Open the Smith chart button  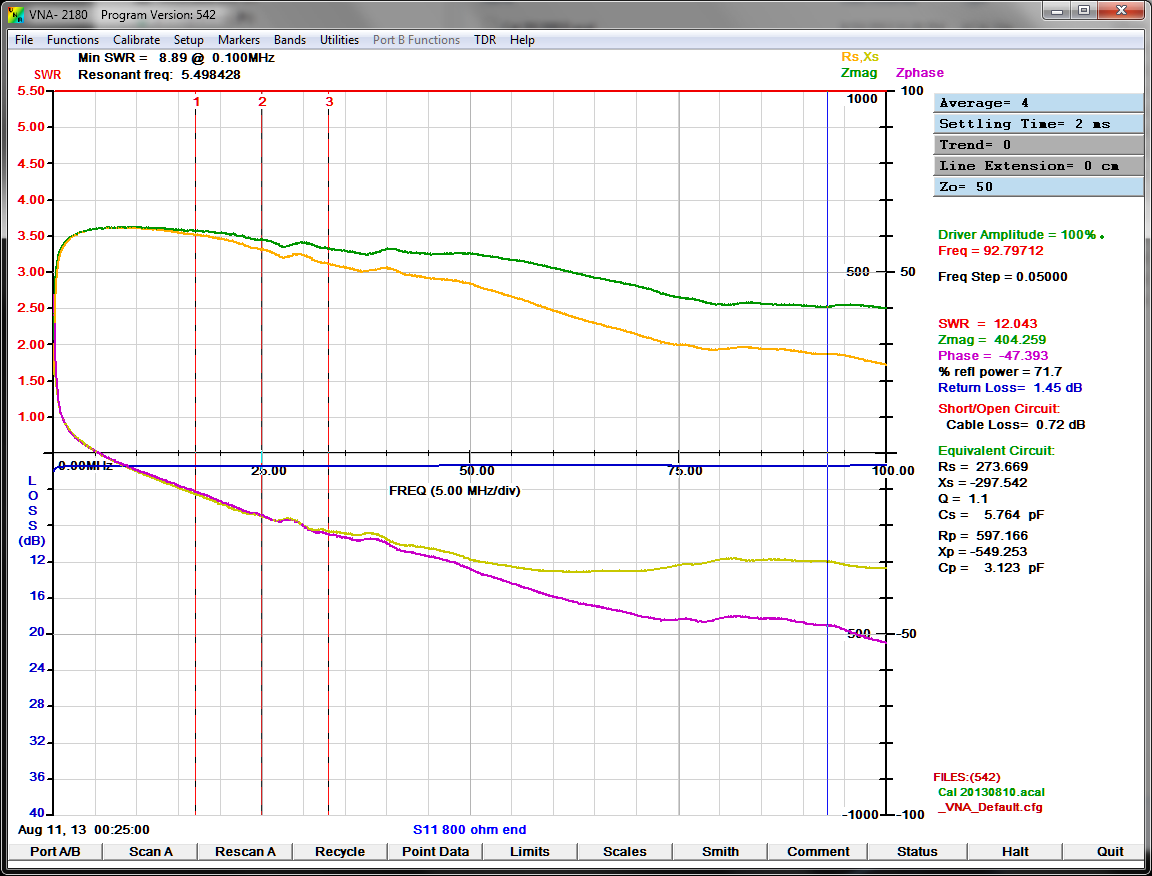click(720, 852)
